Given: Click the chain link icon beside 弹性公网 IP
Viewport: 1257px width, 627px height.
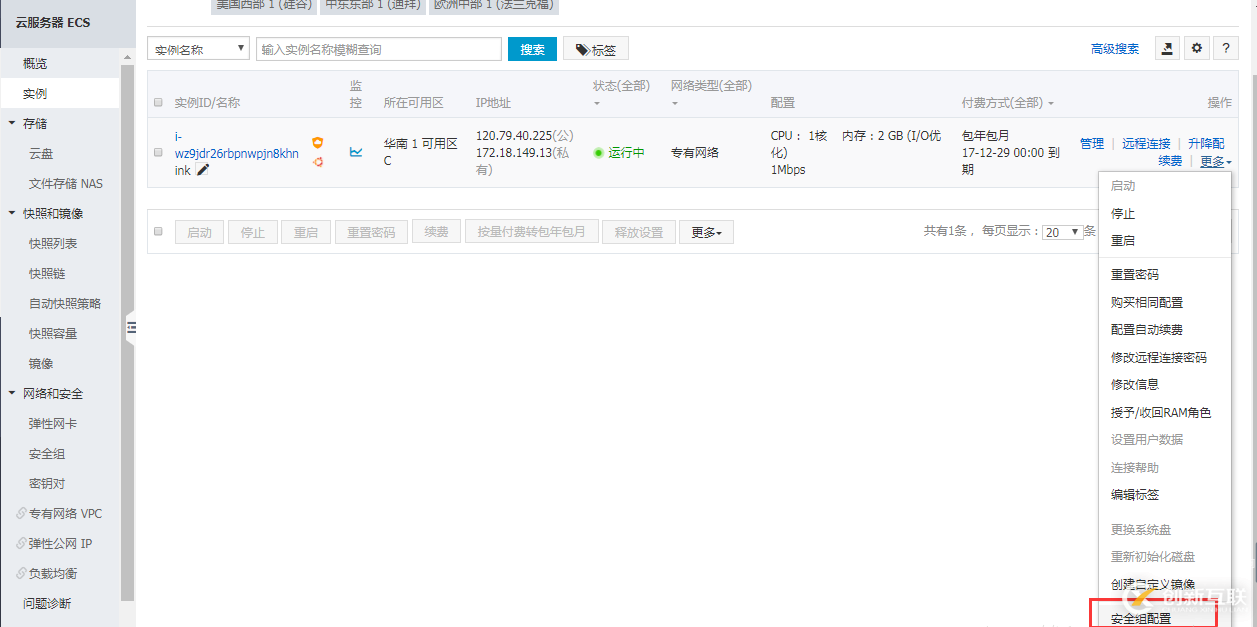Looking at the screenshot, I should [21, 544].
